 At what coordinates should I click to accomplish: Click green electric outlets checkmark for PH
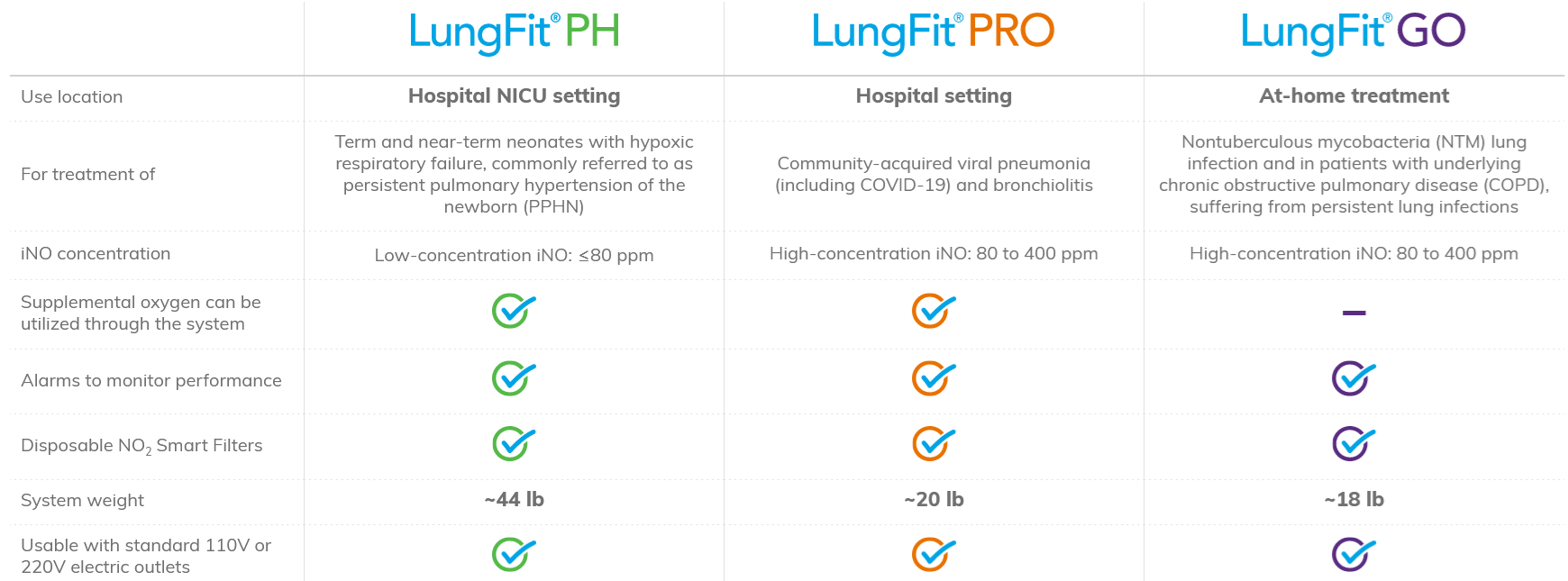(514, 554)
